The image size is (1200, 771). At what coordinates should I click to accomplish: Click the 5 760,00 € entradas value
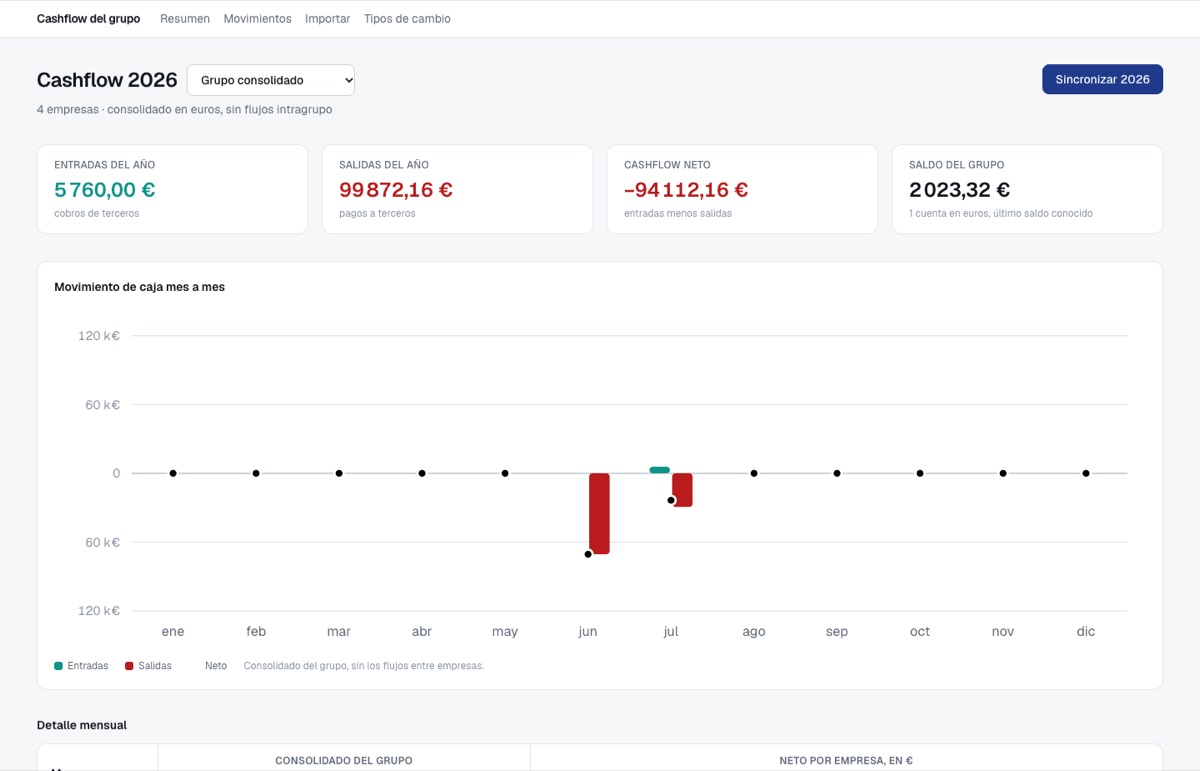105,190
